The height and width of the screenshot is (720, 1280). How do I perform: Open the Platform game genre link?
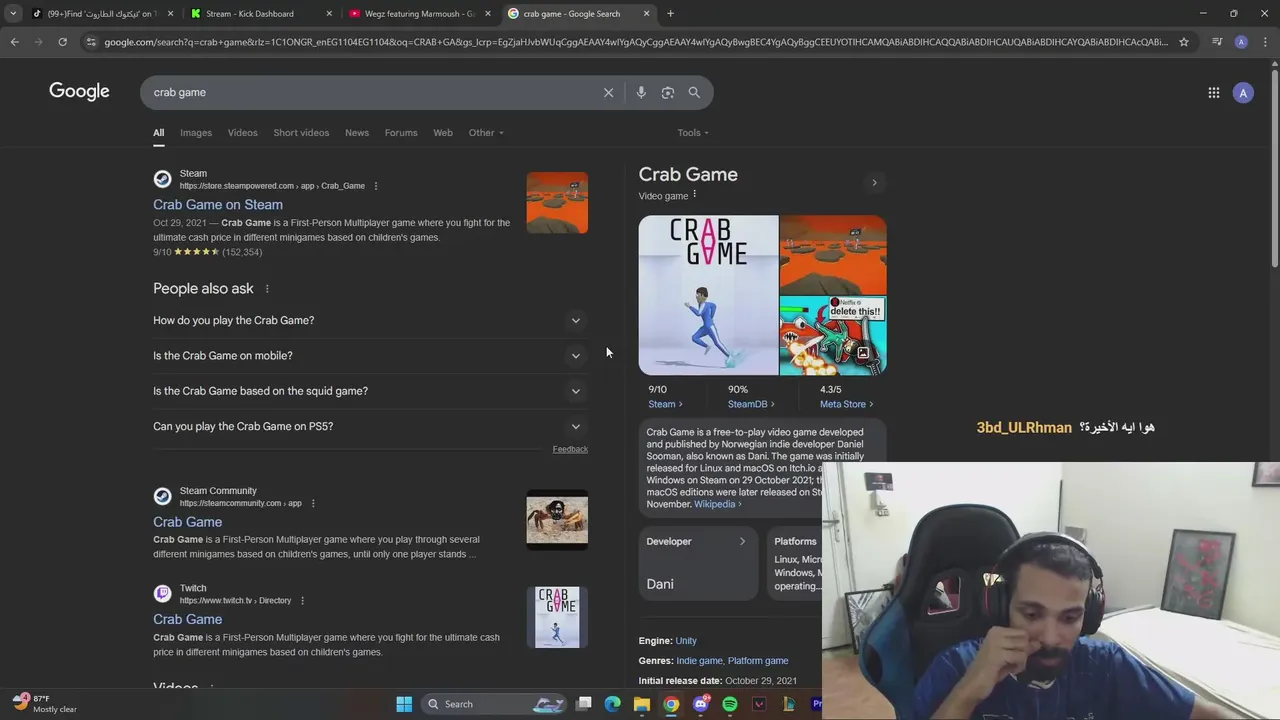point(758,661)
